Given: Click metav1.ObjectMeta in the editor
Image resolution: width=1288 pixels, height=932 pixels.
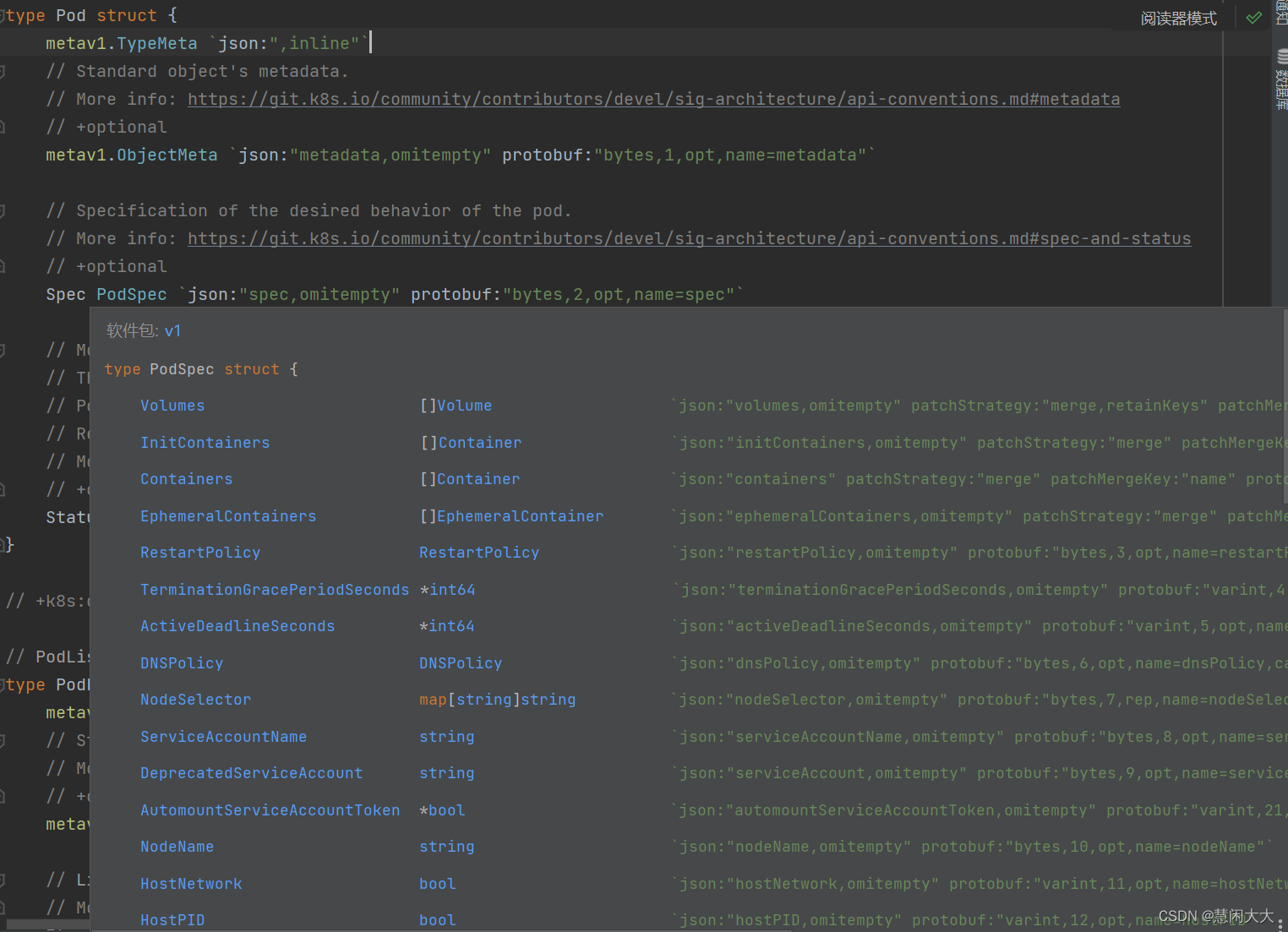Looking at the screenshot, I should (131, 155).
